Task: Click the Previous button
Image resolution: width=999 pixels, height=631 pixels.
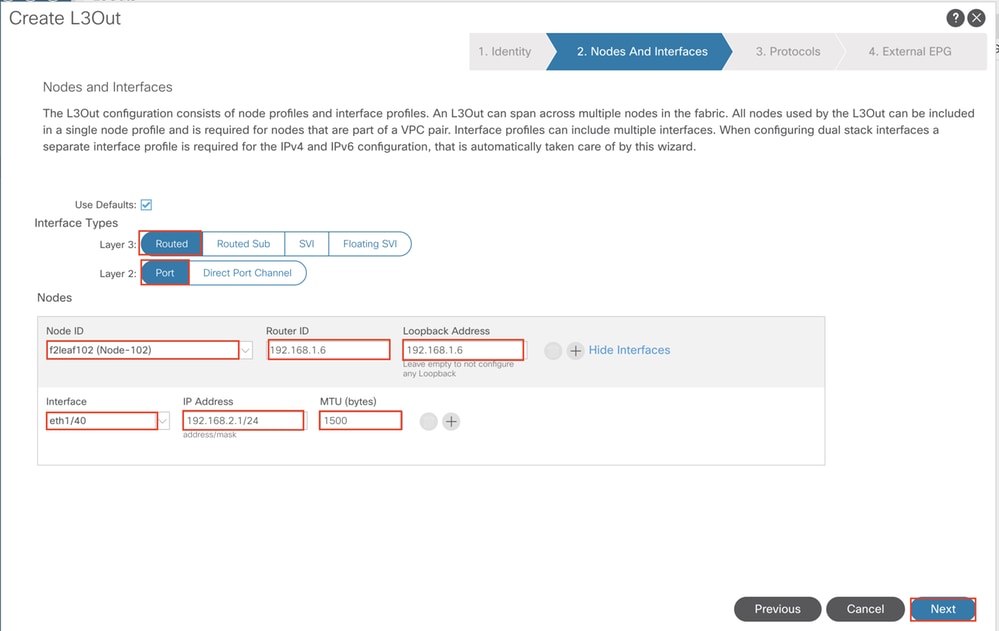Action: [777, 609]
